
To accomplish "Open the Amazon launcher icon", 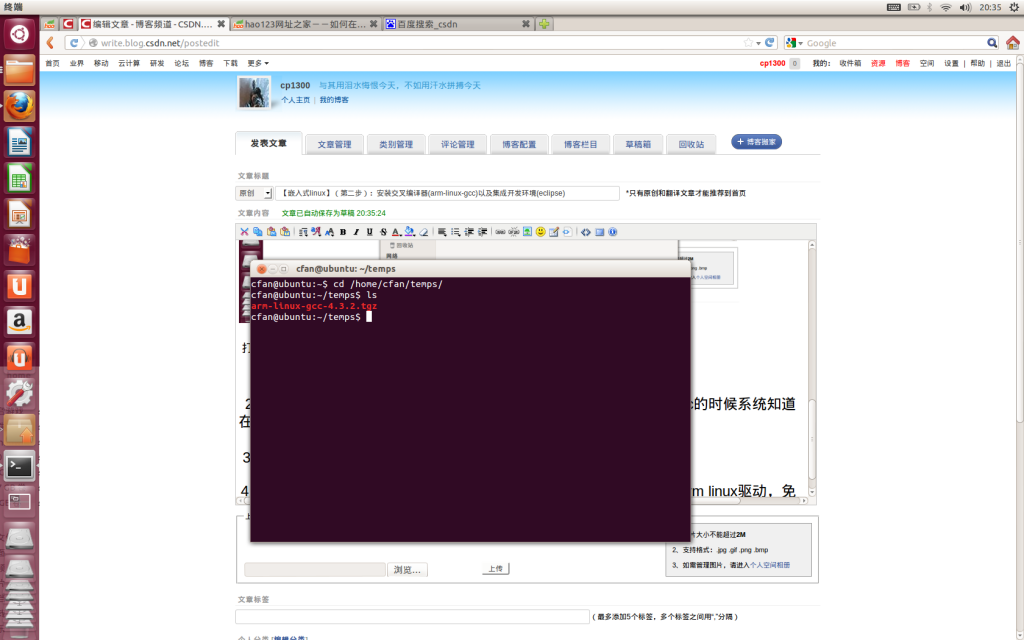I will 20,322.
